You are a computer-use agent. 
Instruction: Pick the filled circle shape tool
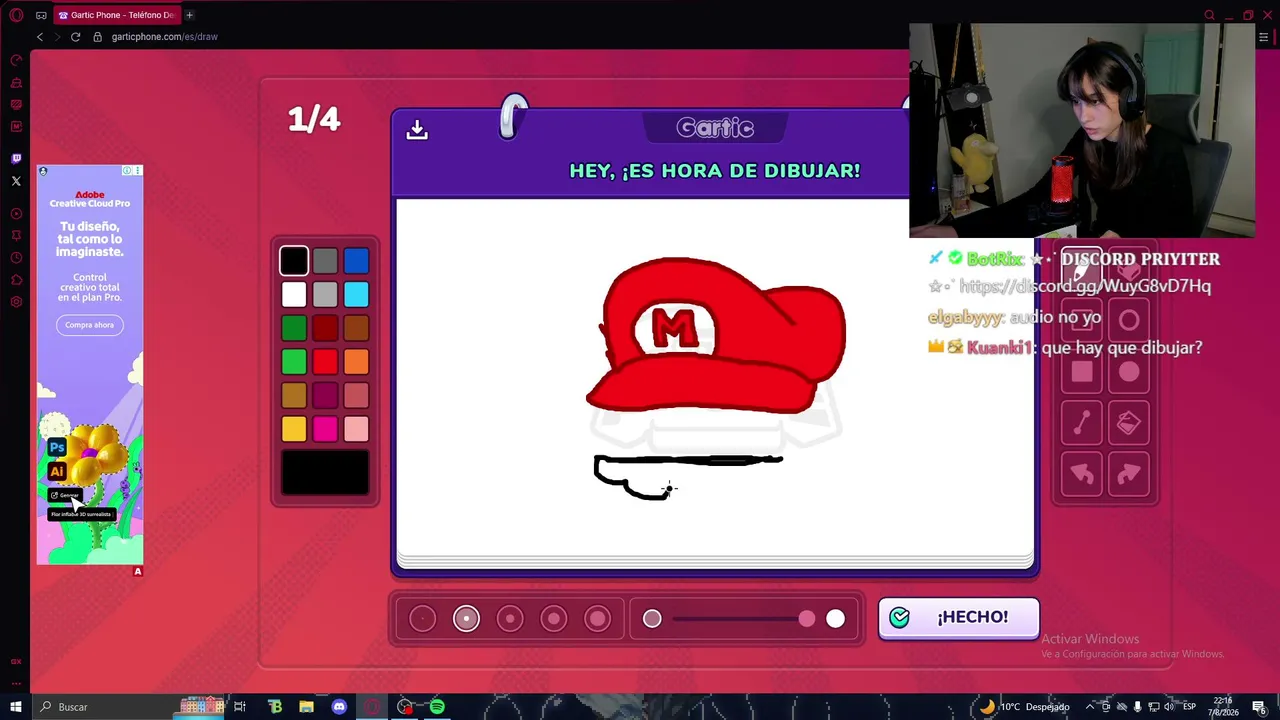[x=1129, y=372]
